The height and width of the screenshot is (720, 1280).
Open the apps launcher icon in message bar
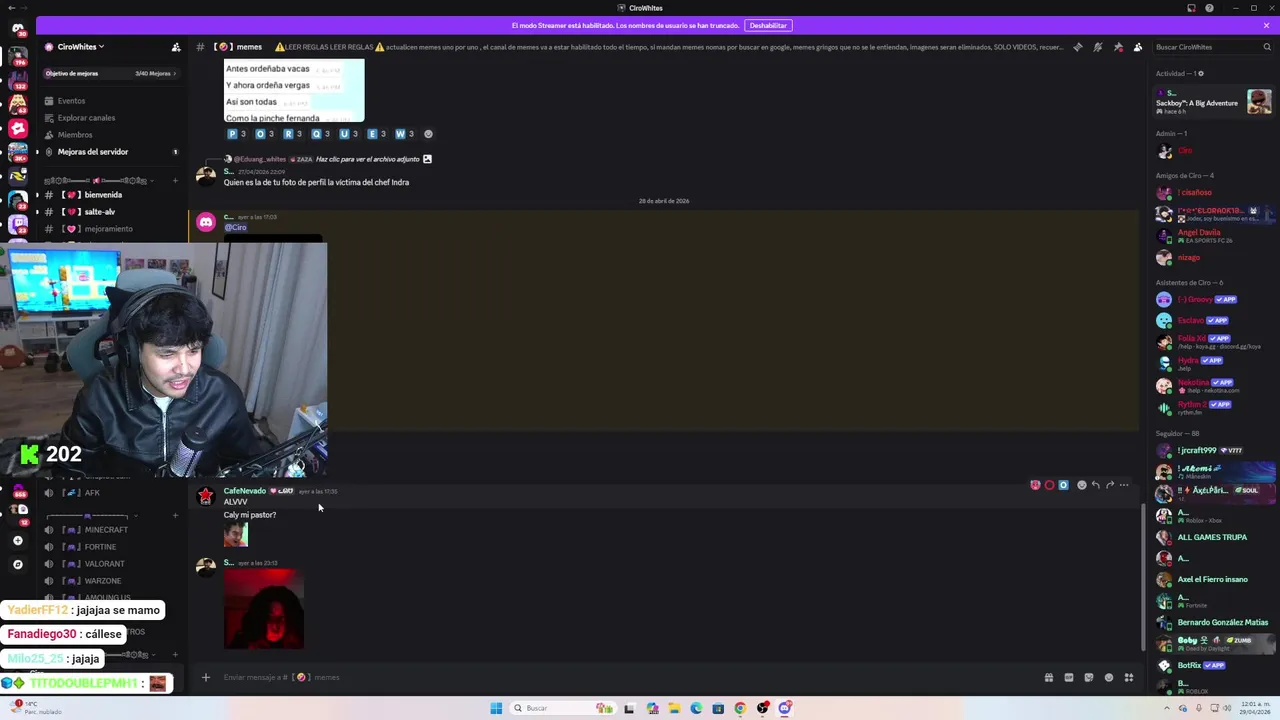point(1128,677)
